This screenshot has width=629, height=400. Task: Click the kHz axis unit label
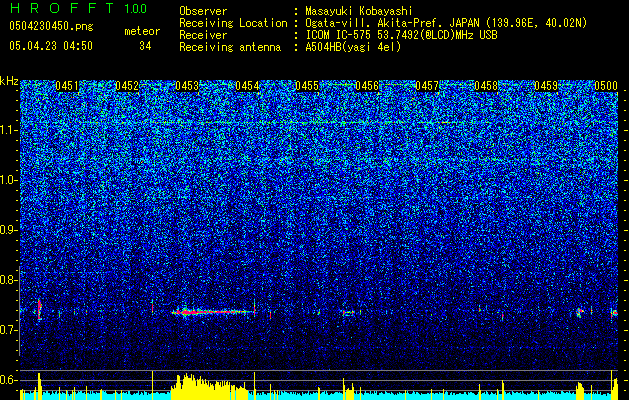coord(9,81)
